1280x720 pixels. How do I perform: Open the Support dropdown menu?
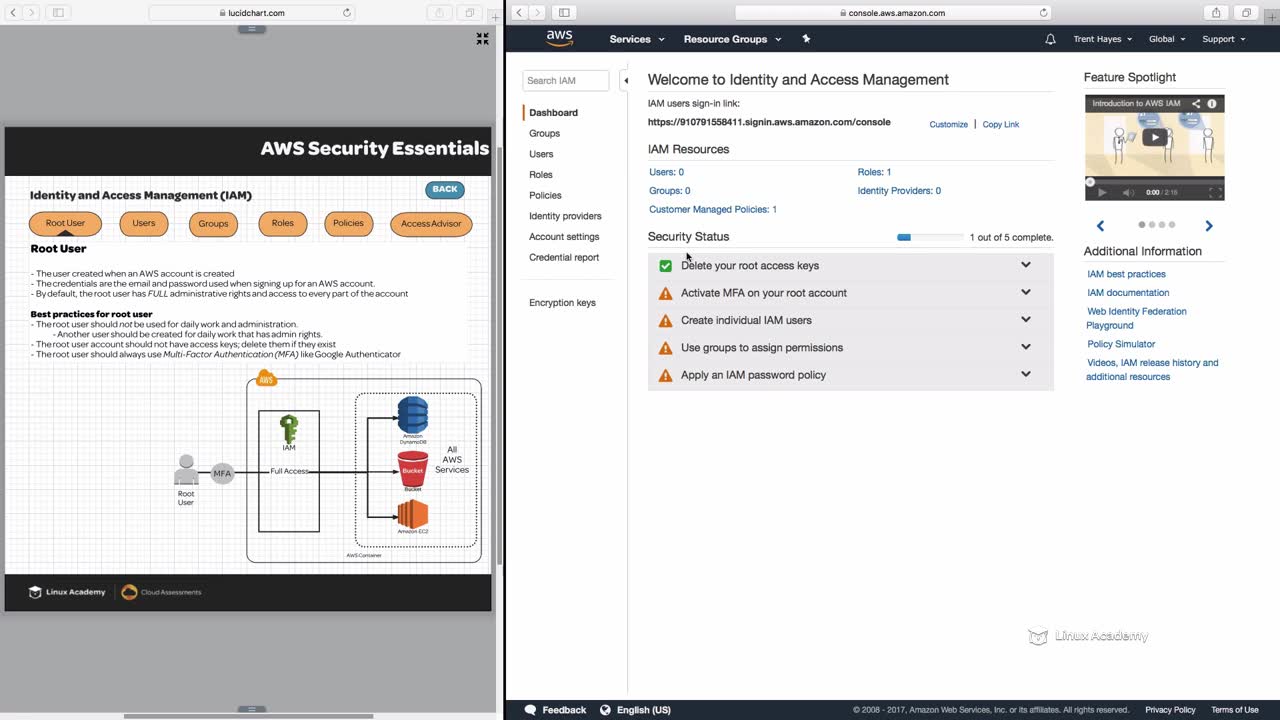(x=1224, y=39)
